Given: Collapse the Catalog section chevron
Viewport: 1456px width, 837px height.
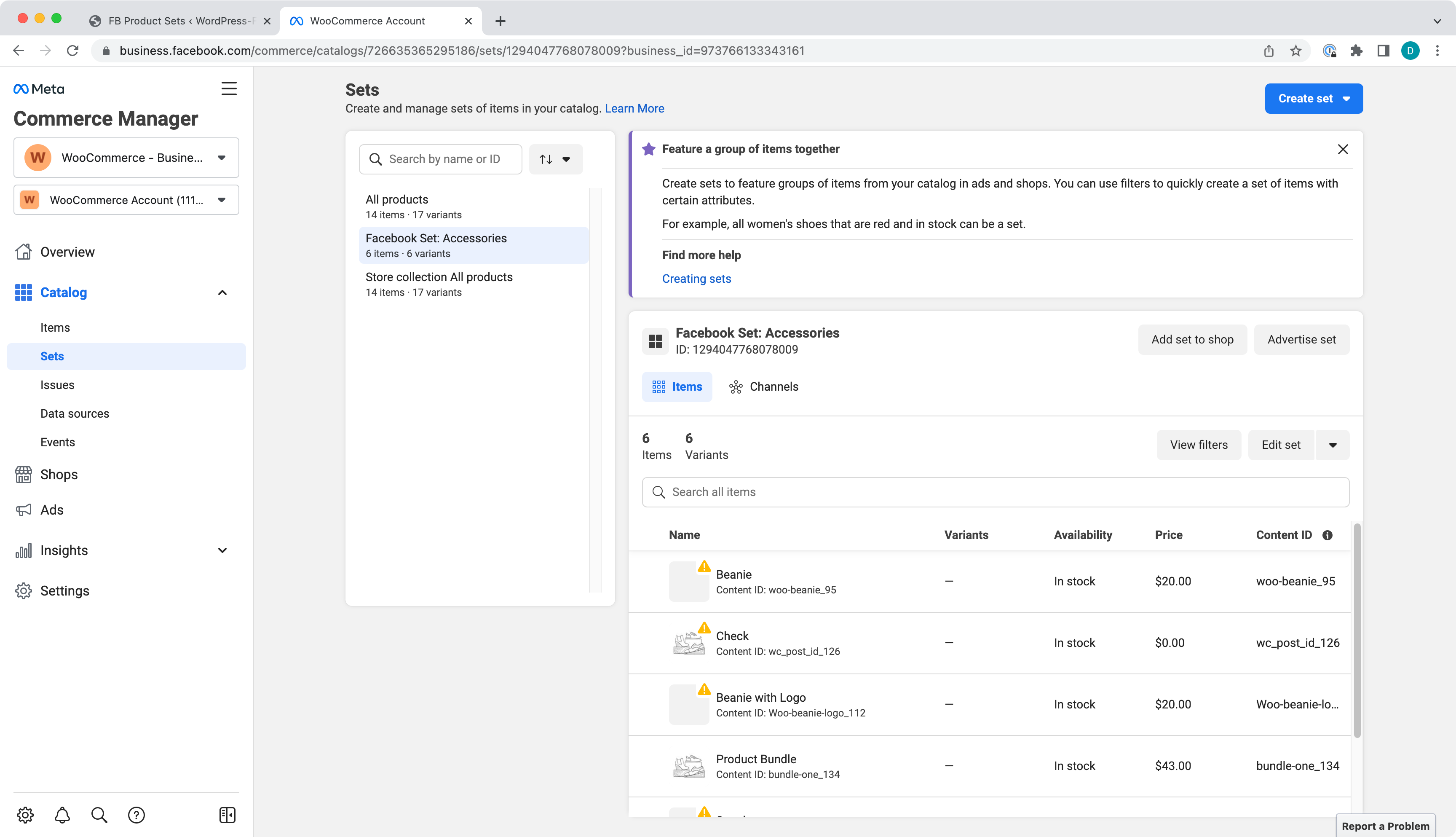Looking at the screenshot, I should click(222, 292).
